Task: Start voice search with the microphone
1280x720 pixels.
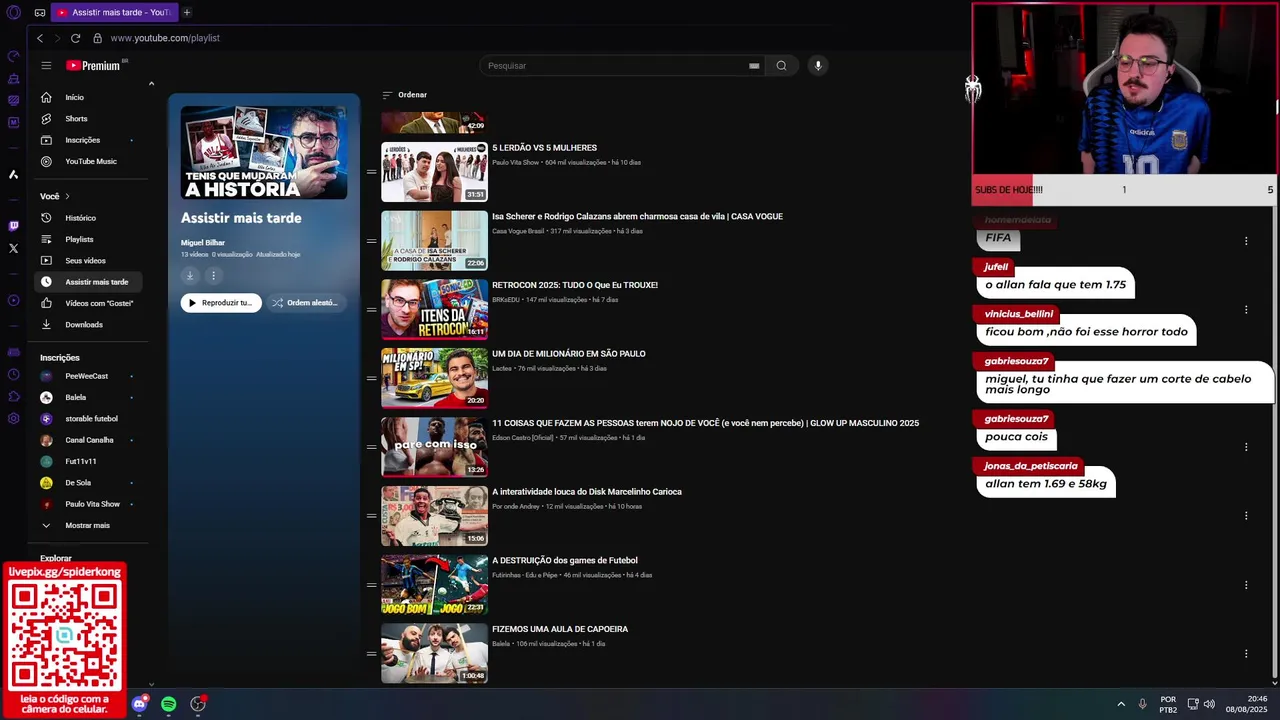Action: pos(818,66)
